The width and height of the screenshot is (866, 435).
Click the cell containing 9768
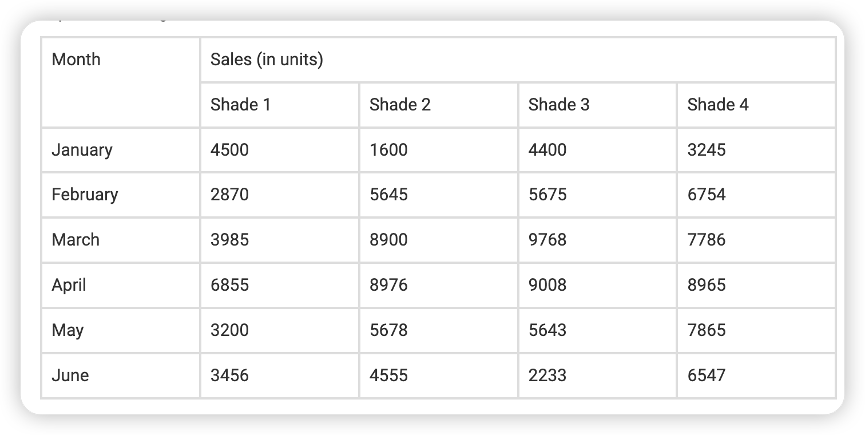pos(597,240)
